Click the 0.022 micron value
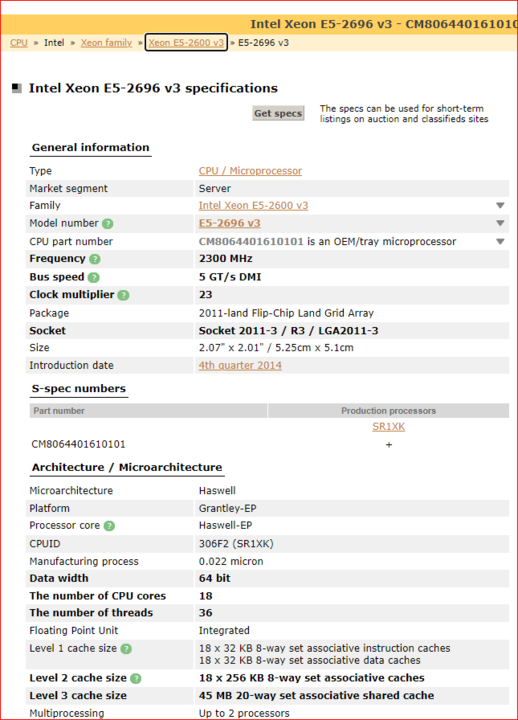Viewport: 518px width, 720px height. coord(231,561)
